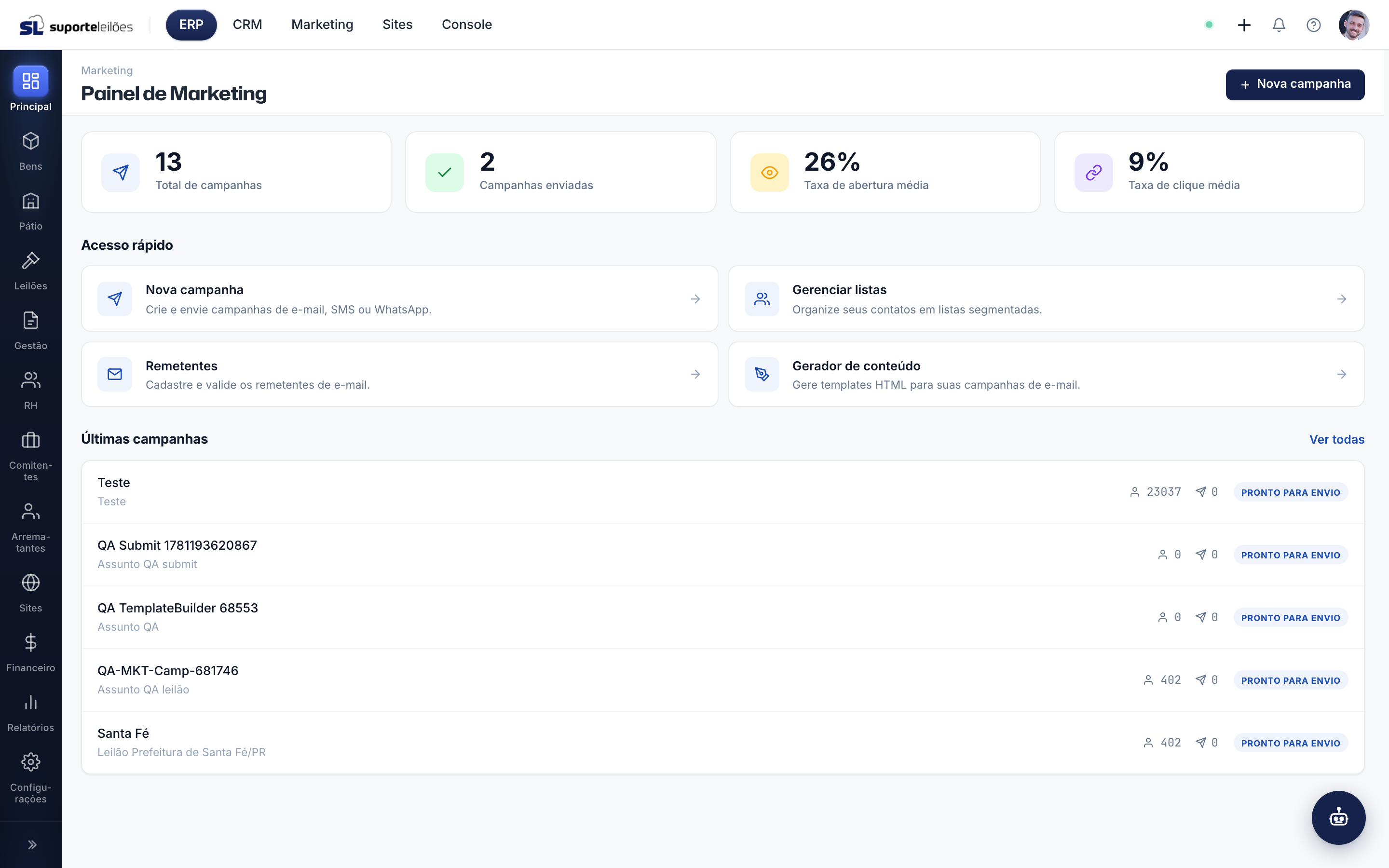Open Gerenciar listas quick access card
Viewport: 1389px width, 868px height.
tap(1046, 298)
